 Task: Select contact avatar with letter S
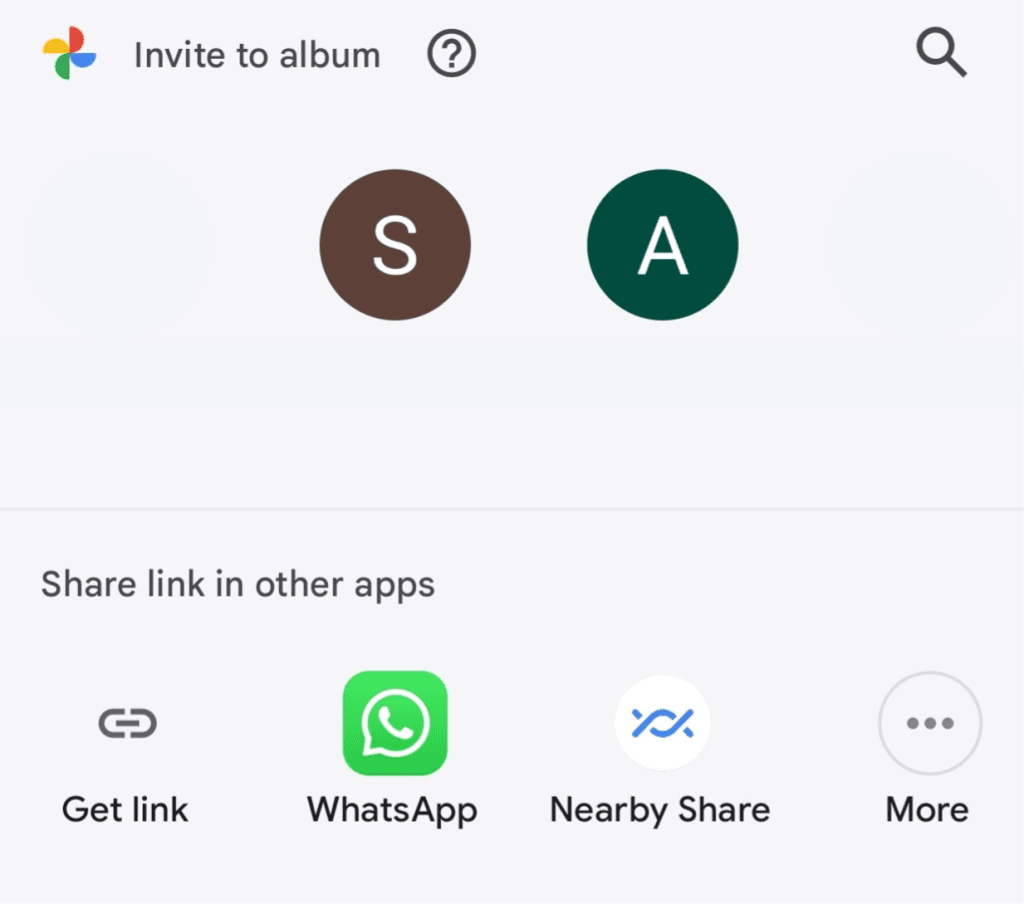tap(395, 244)
